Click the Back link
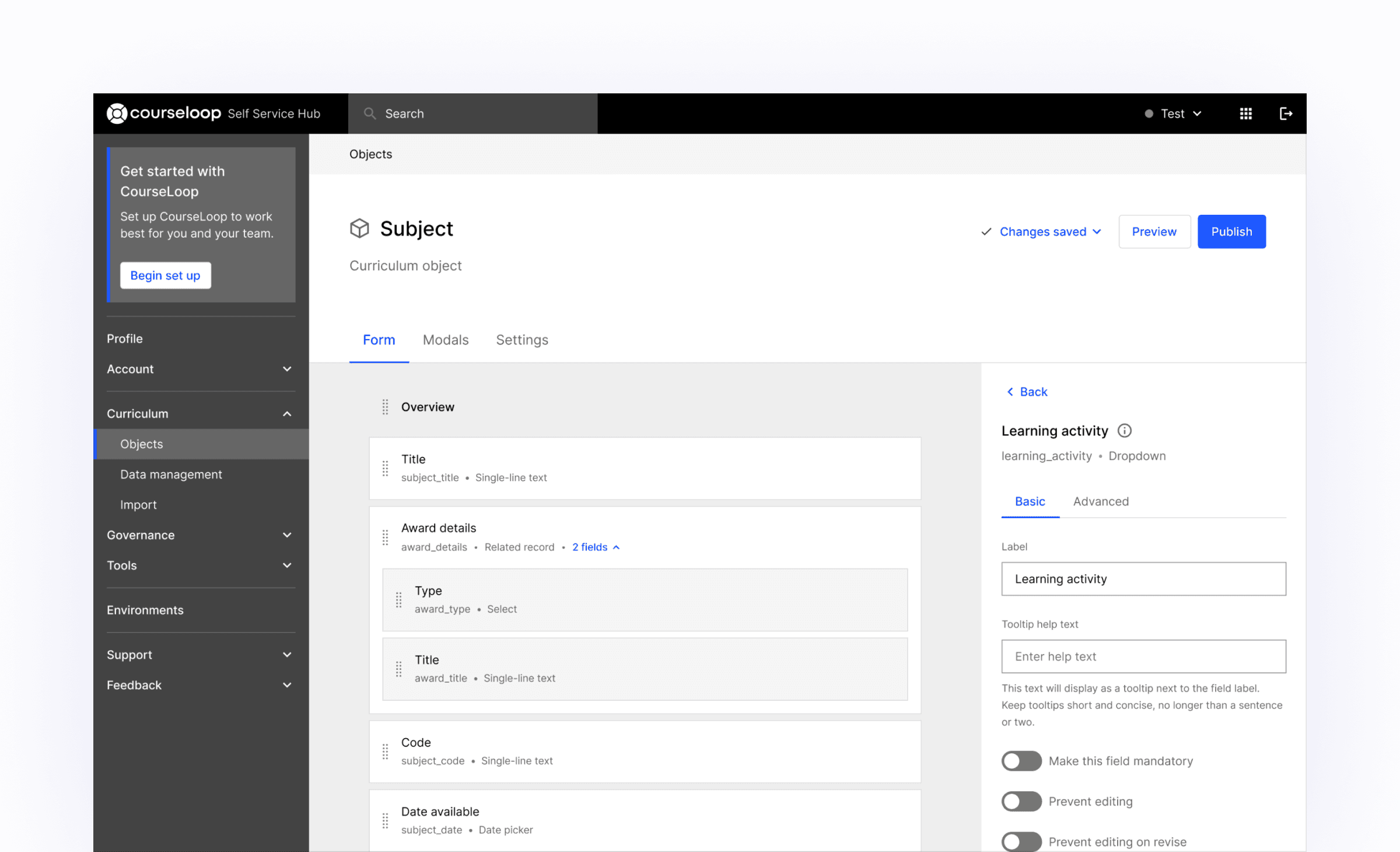The height and width of the screenshot is (852, 1400). click(1027, 392)
